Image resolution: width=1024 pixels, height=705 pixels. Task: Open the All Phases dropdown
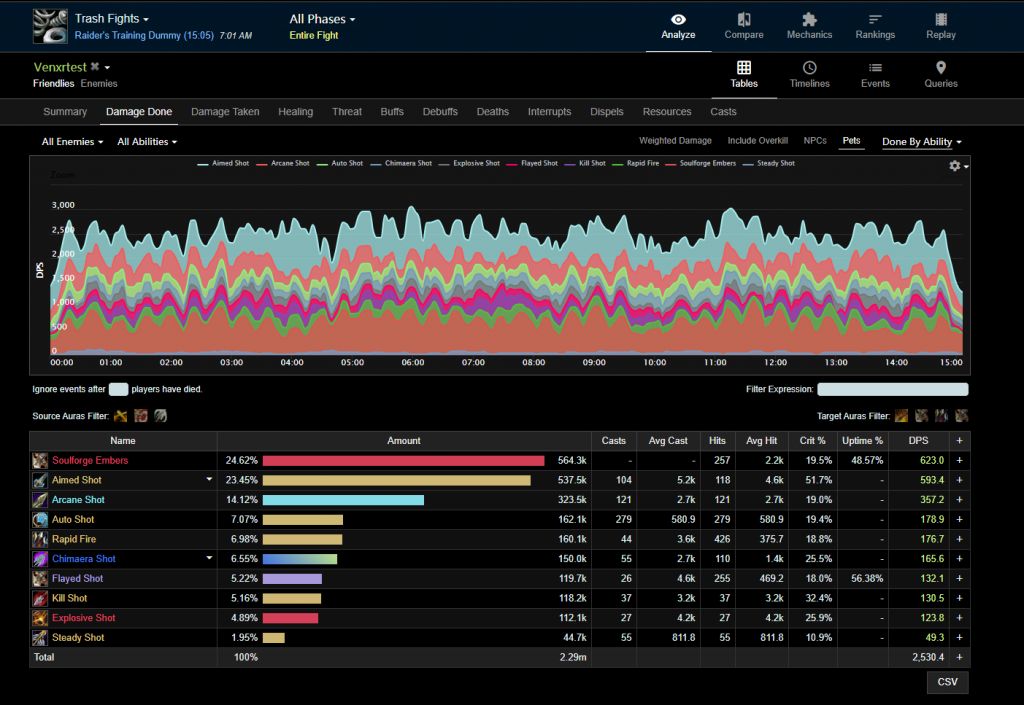(x=323, y=19)
